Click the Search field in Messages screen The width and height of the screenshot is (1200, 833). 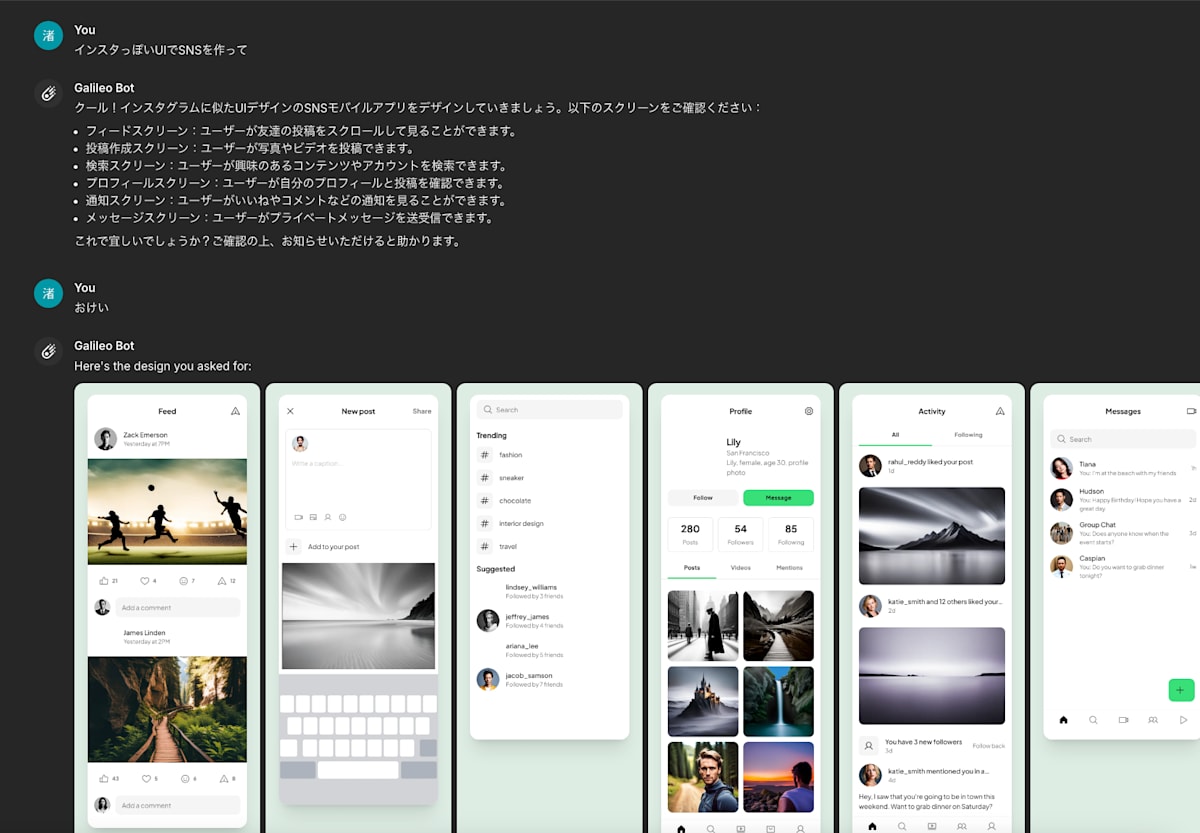coord(1123,439)
